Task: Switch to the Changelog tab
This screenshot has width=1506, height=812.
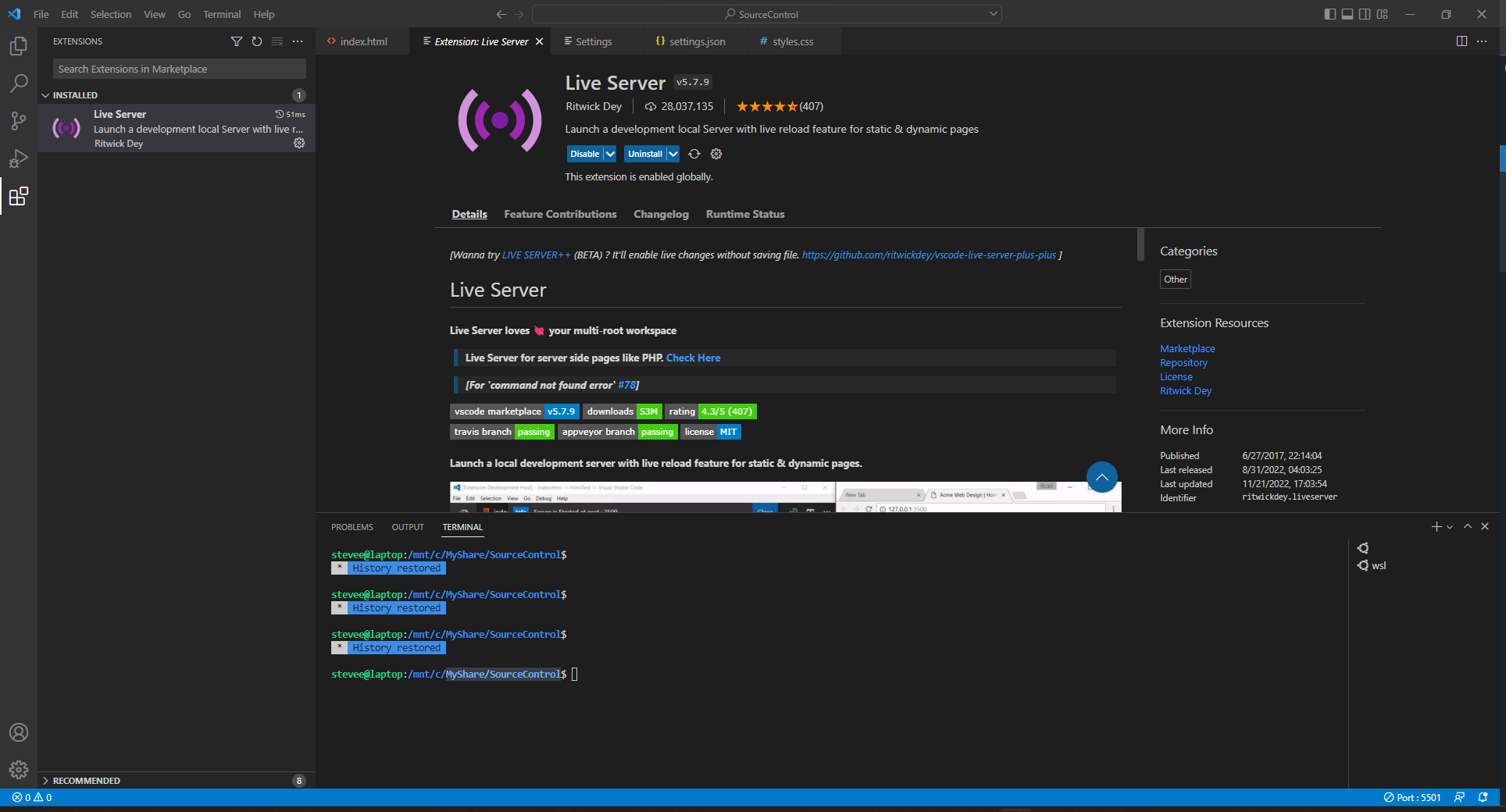Action: click(x=661, y=214)
